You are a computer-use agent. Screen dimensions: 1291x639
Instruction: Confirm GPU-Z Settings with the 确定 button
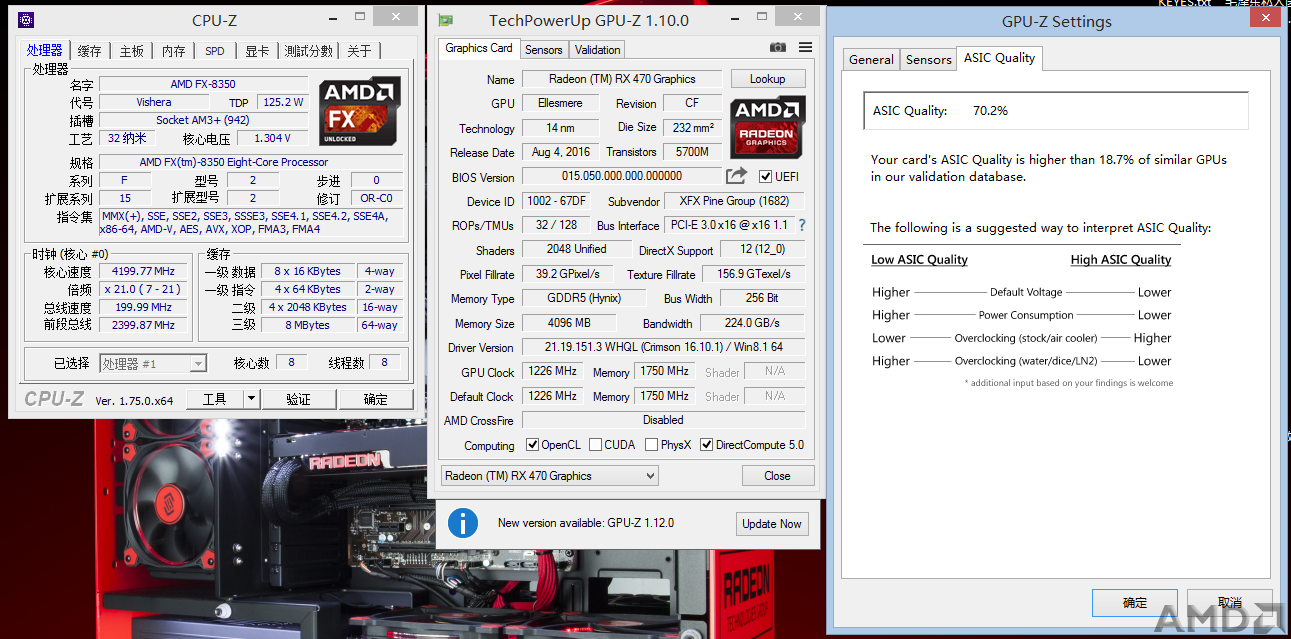(1135, 603)
